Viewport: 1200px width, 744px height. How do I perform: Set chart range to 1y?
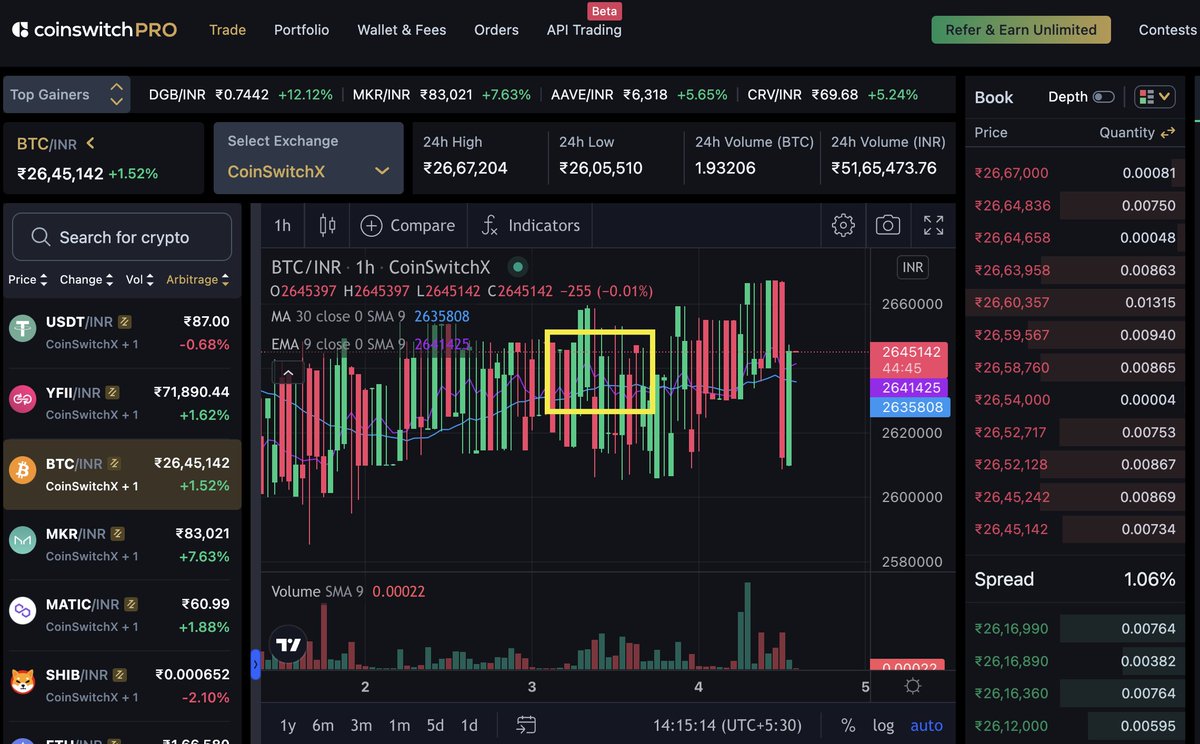(288, 725)
